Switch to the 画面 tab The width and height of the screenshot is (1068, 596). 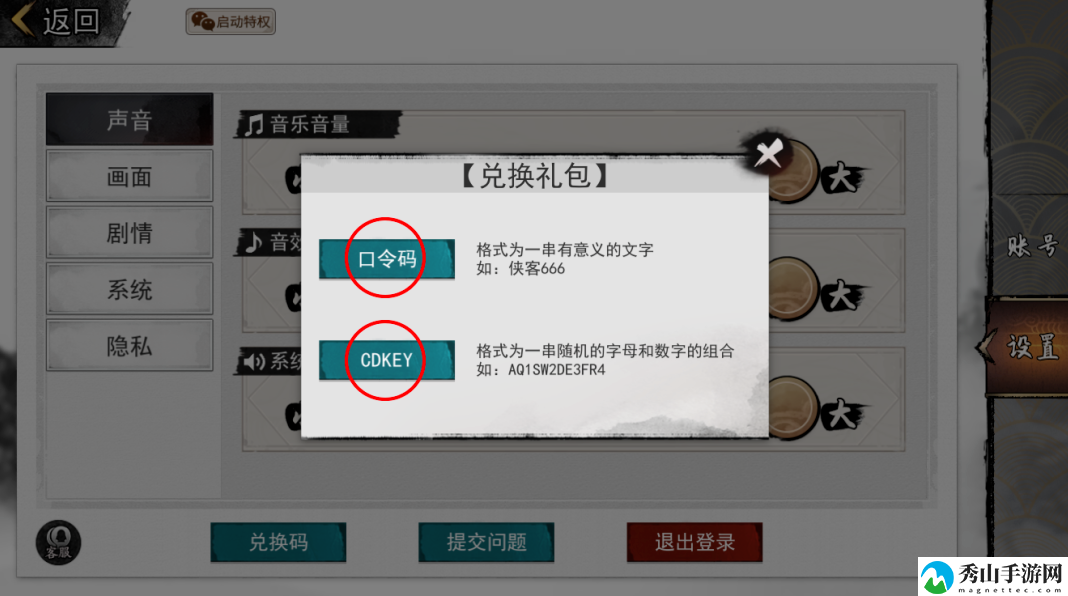[x=129, y=176]
